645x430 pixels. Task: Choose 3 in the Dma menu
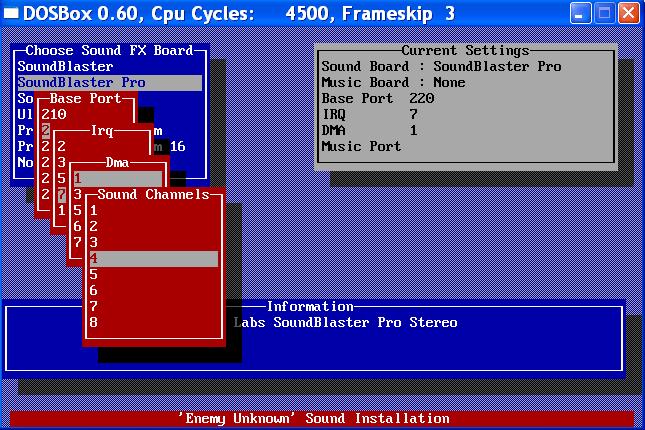point(77,195)
